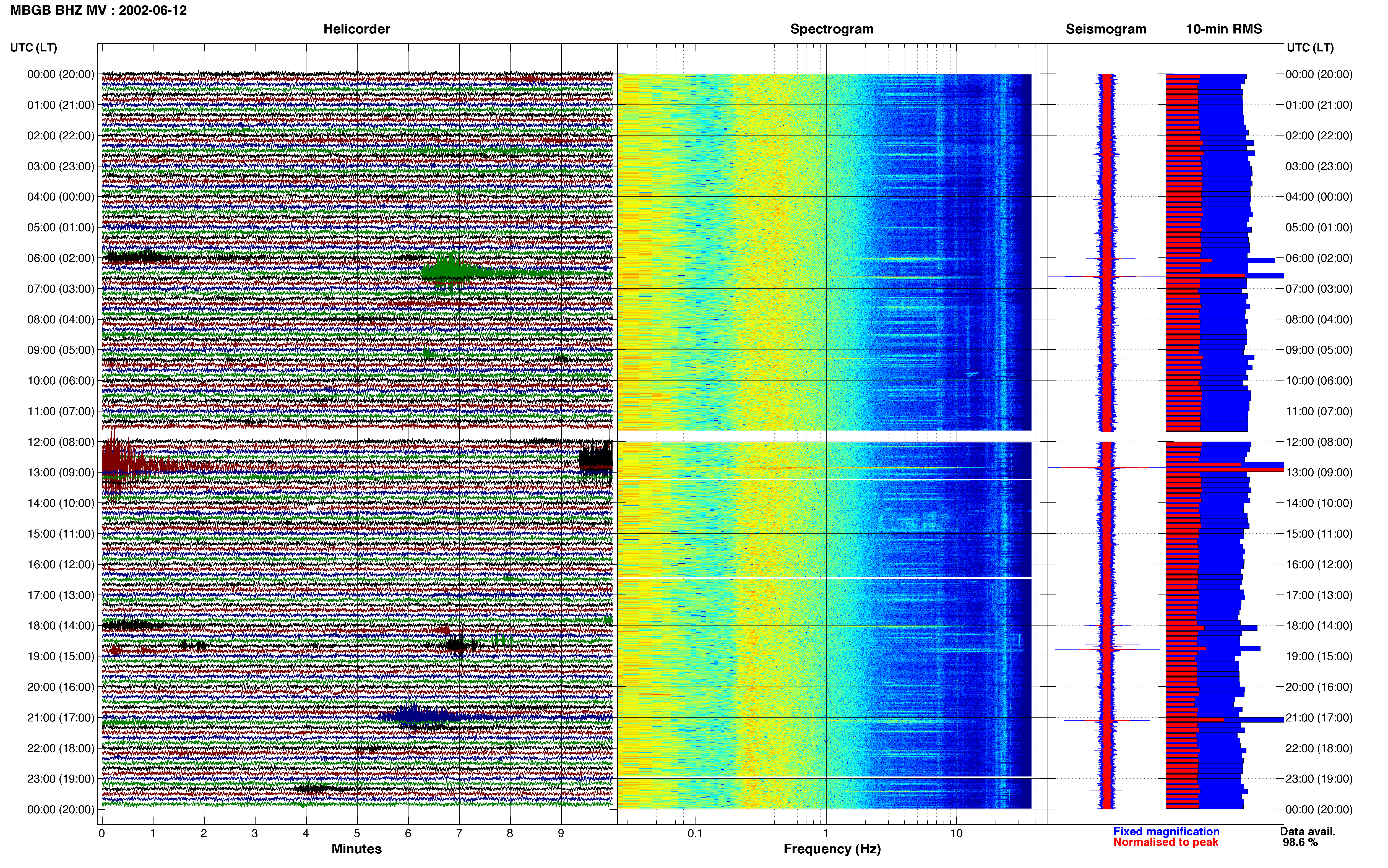The height and width of the screenshot is (868, 1388).
Task: Click '01:00 (21:00)' label beside the Helicorder
Action: 61,105
